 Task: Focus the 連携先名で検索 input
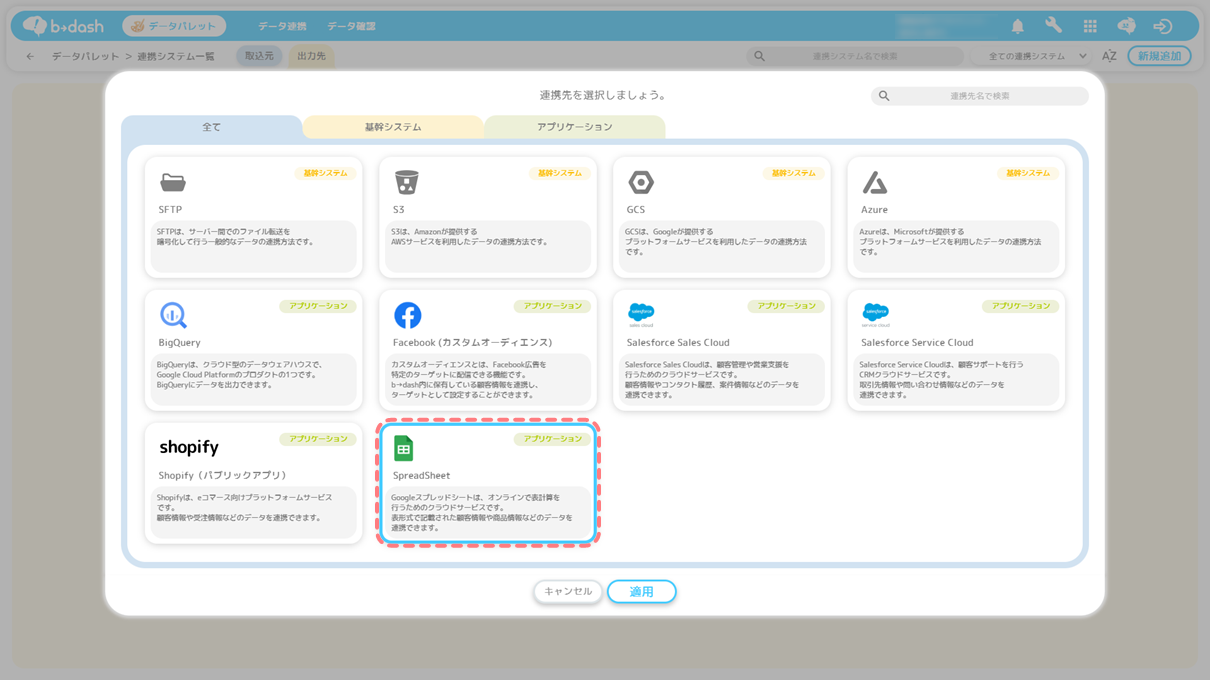point(980,96)
